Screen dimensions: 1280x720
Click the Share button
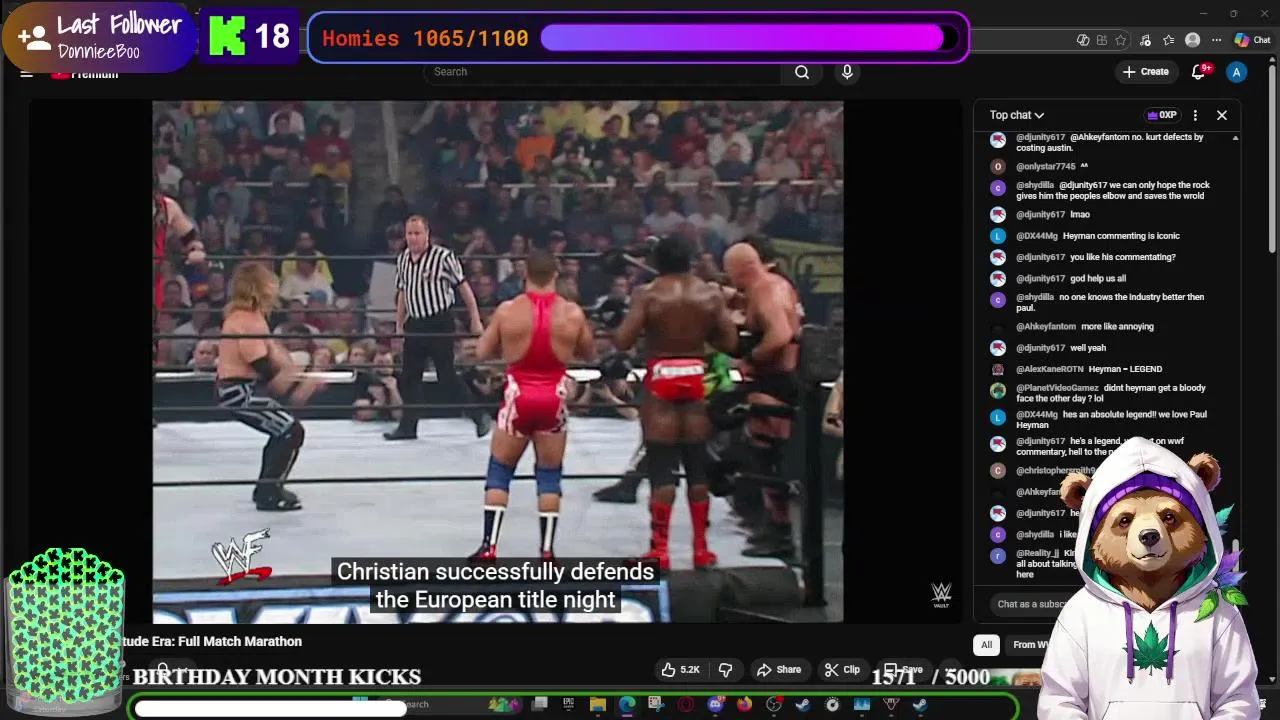(x=779, y=670)
